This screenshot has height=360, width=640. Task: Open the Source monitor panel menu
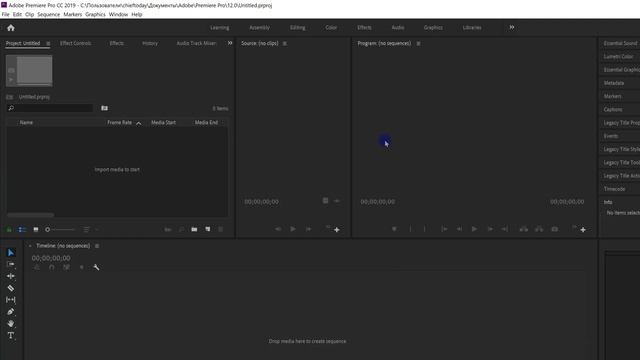(x=284, y=43)
